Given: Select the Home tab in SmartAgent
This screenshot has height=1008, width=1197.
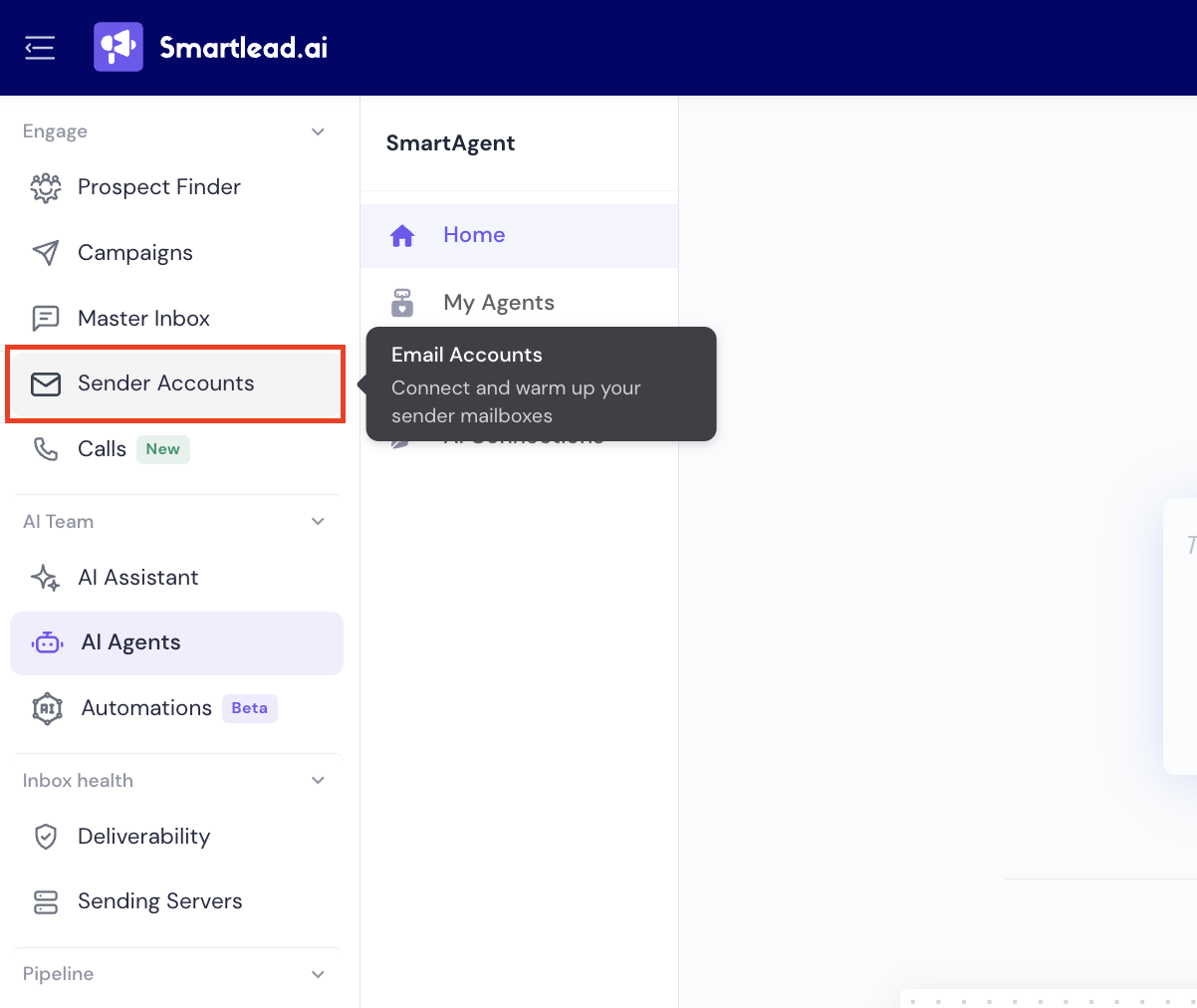Looking at the screenshot, I should click(519, 236).
